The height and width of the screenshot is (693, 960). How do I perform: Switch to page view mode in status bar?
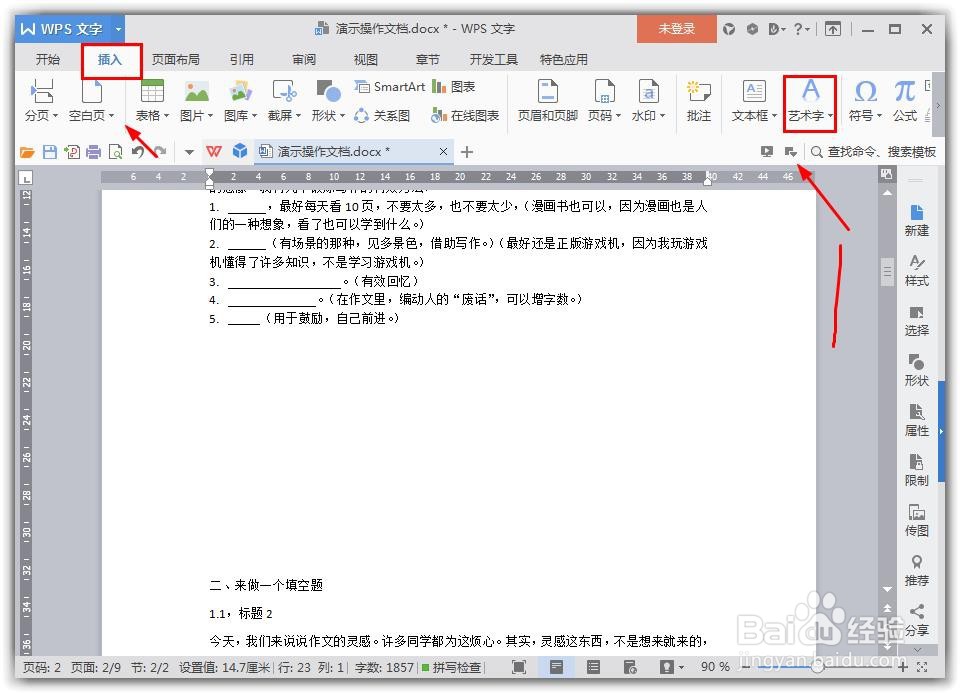(x=557, y=667)
